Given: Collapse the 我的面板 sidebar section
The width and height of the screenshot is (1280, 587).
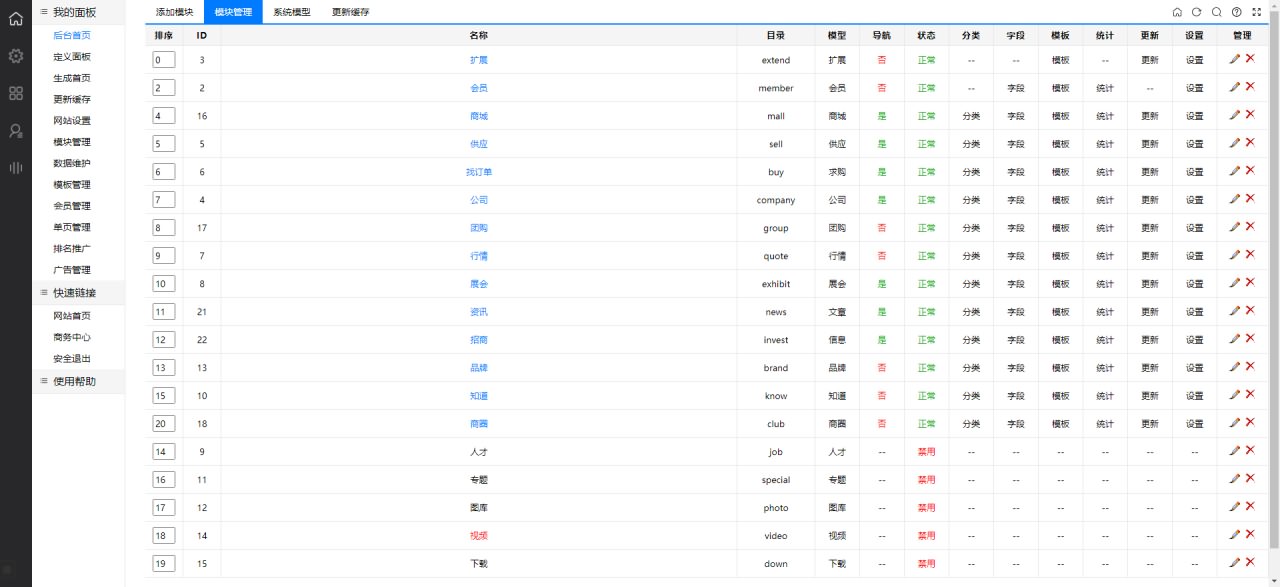Looking at the screenshot, I should coord(74,12).
